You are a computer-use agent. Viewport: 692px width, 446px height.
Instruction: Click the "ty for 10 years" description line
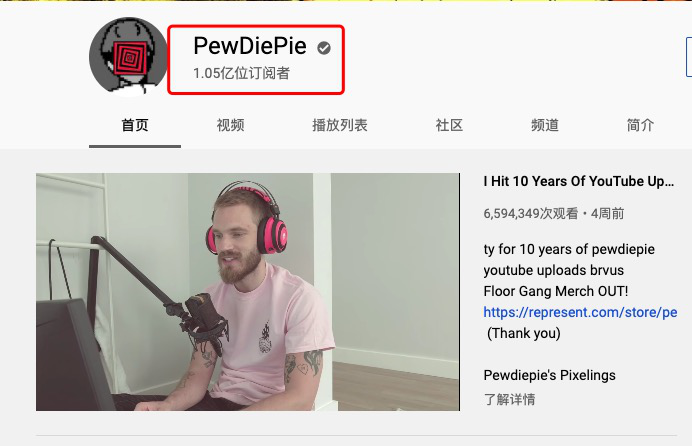click(x=569, y=249)
